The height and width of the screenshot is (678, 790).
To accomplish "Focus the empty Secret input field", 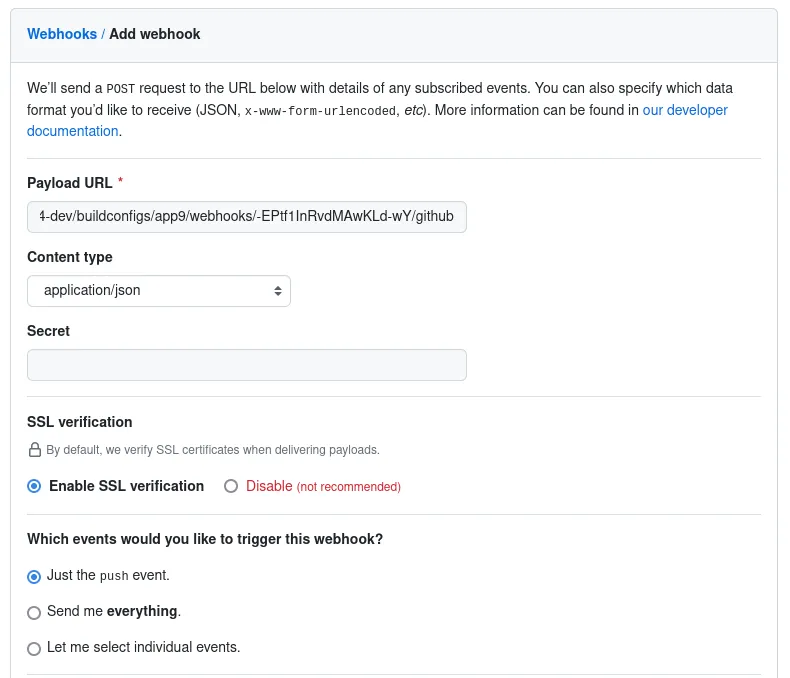I will click(x=247, y=365).
